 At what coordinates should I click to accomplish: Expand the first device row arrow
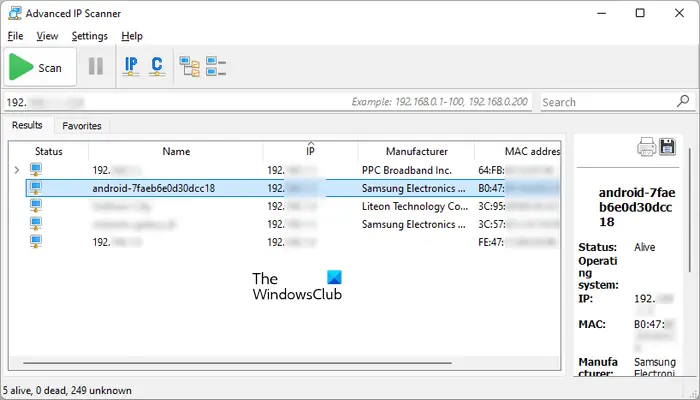tap(17, 170)
